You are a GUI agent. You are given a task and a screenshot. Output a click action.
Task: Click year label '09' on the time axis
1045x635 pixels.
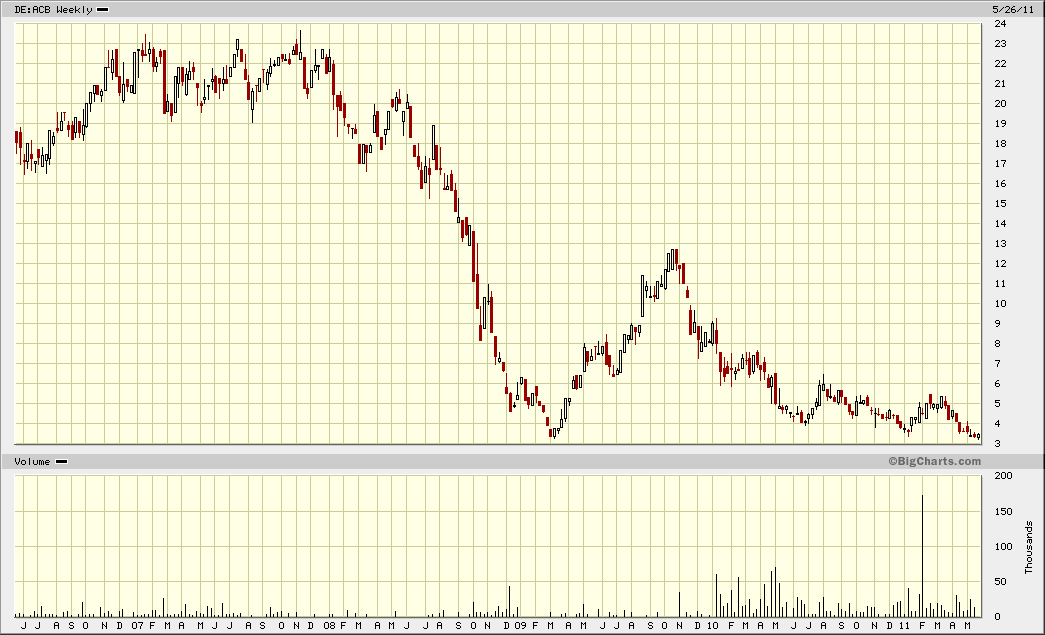(521, 626)
